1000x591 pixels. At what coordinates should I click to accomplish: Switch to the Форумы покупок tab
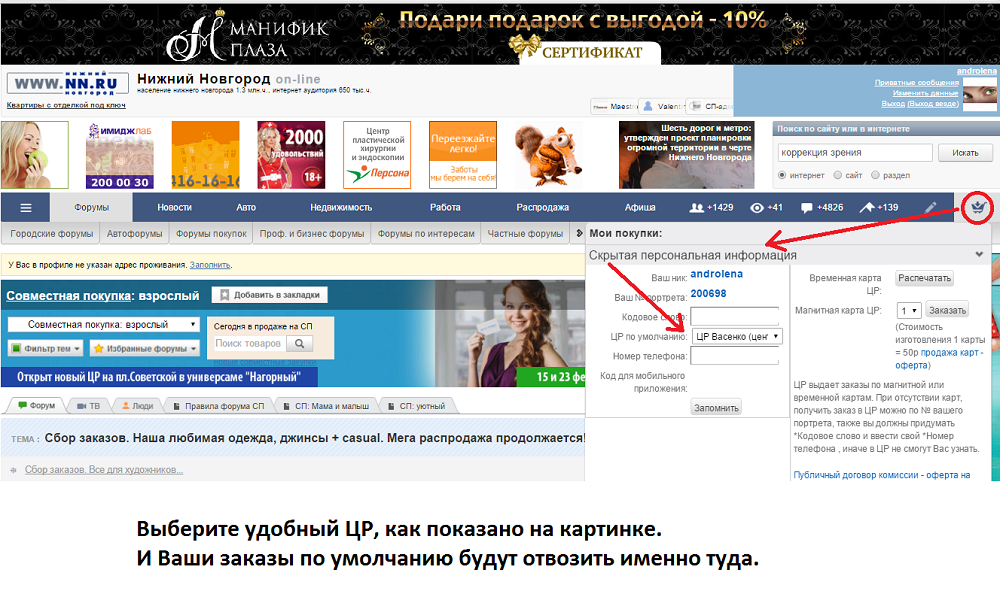(211, 233)
